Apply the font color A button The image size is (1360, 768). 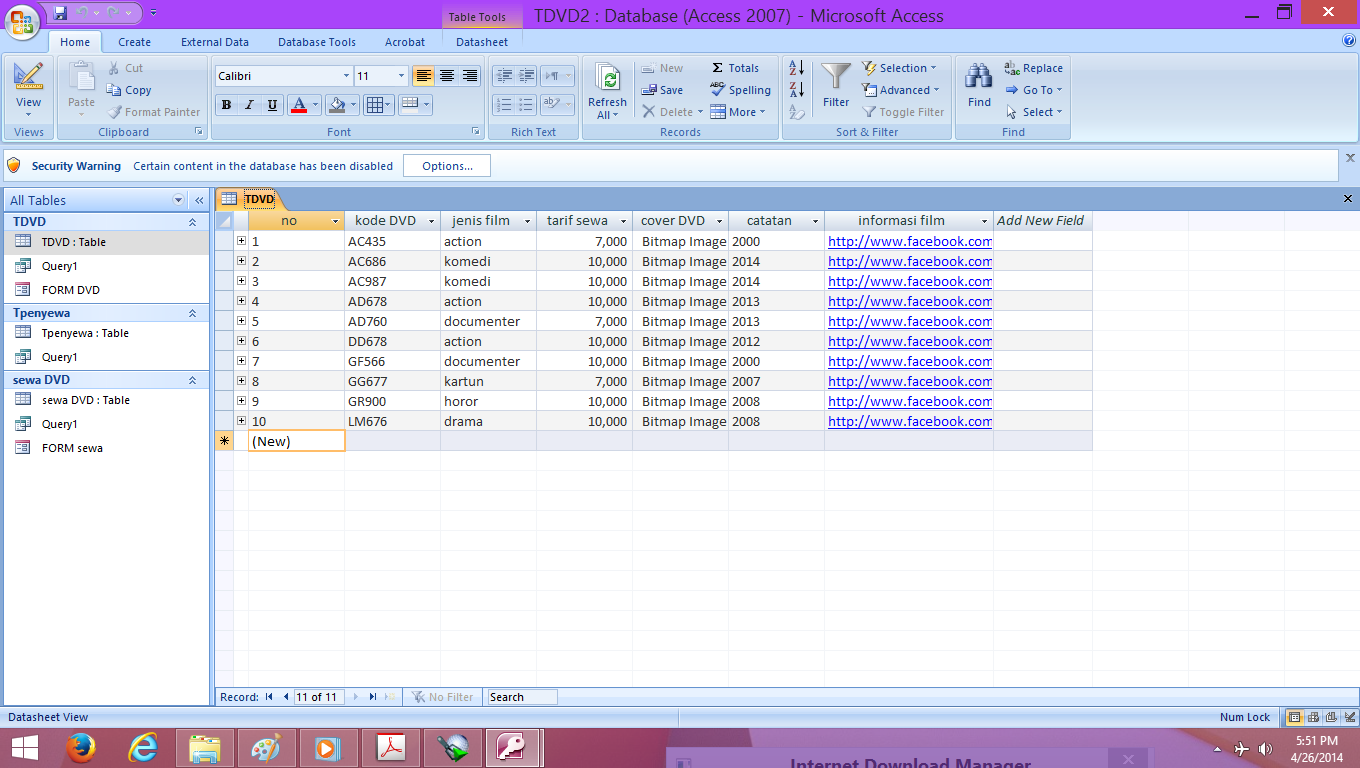(298, 105)
